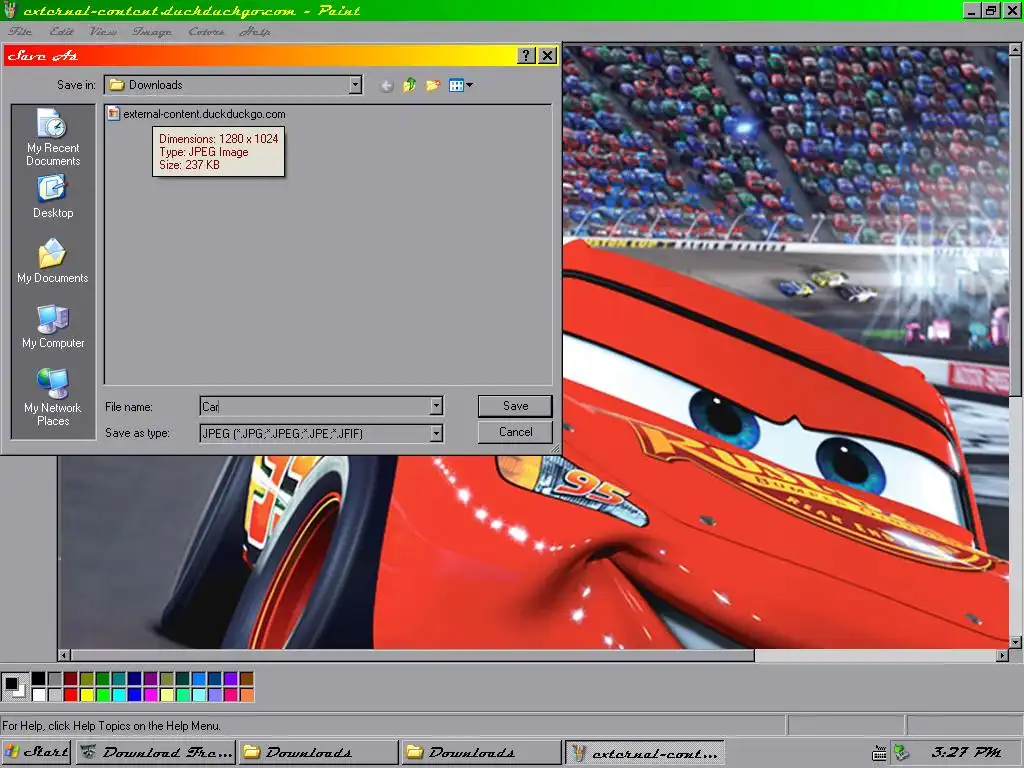The image size is (1024, 768).
Task: Click the file icon beside external-content.duckduckgo.com
Action: [114, 114]
